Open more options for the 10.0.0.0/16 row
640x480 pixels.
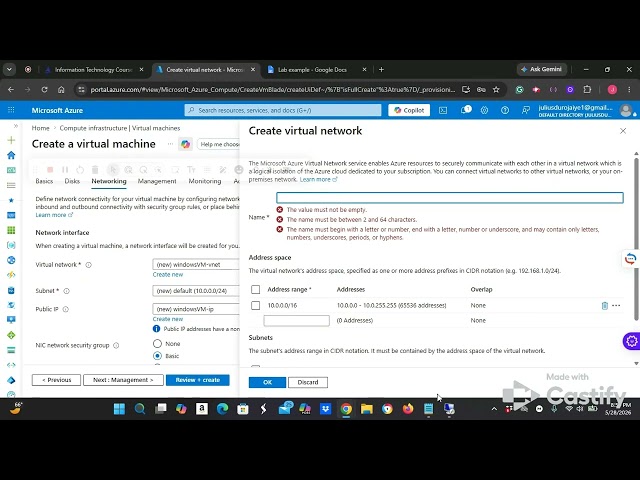[616, 305]
